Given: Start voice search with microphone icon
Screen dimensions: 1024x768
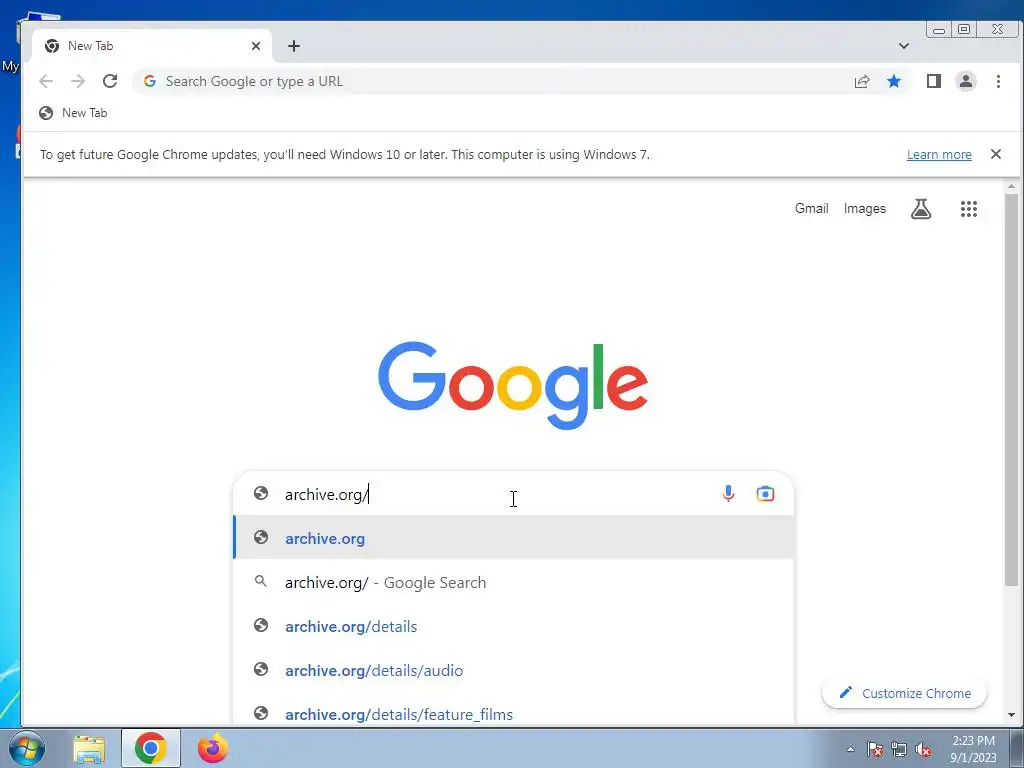Looking at the screenshot, I should [728, 494].
